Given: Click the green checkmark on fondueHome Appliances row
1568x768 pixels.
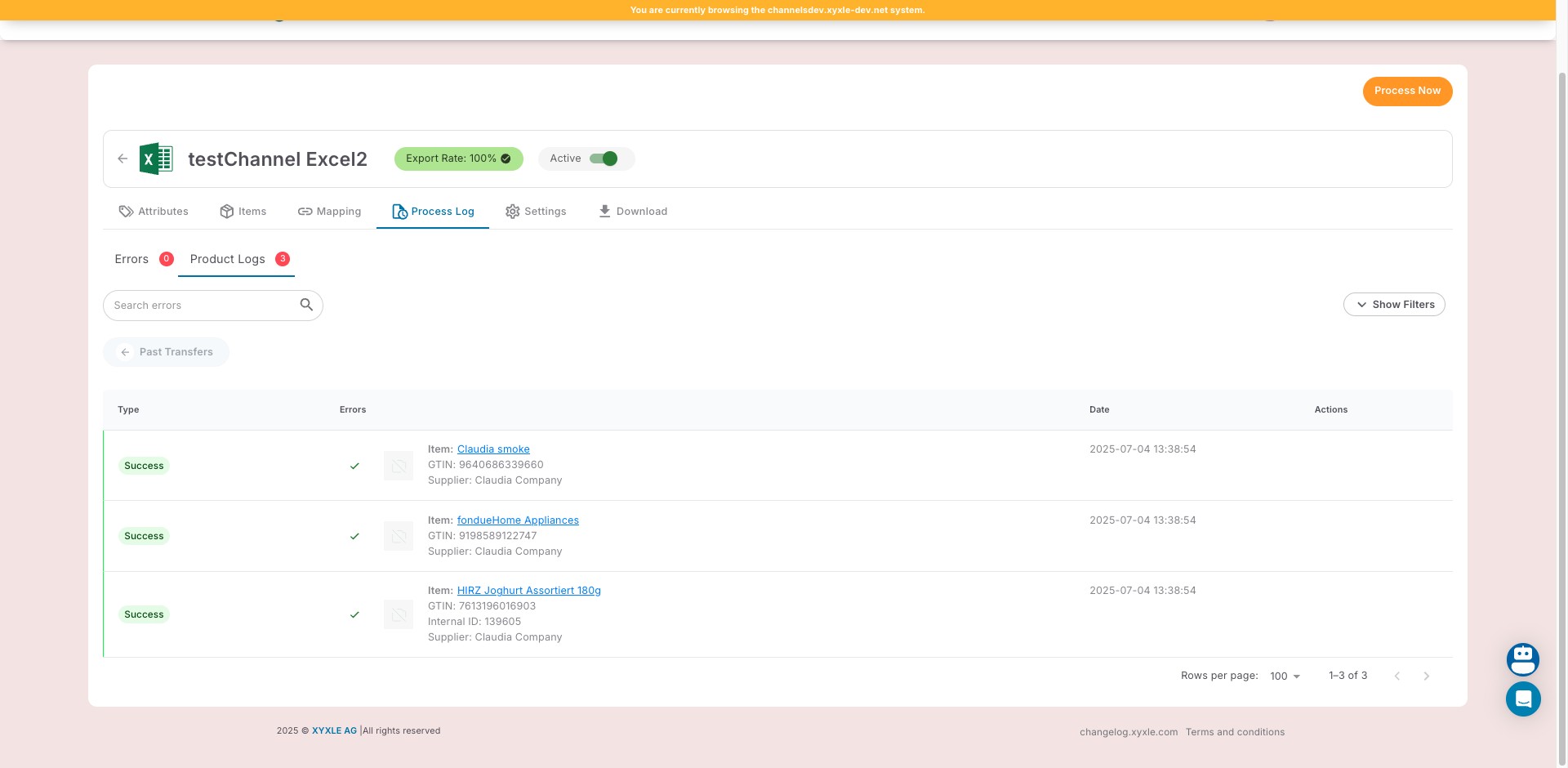Looking at the screenshot, I should click(x=354, y=537).
